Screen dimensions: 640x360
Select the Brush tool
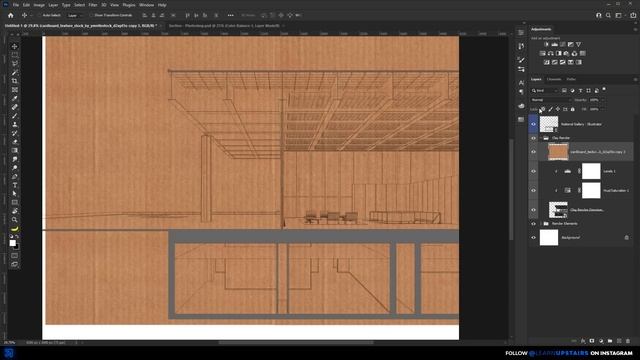[15, 116]
